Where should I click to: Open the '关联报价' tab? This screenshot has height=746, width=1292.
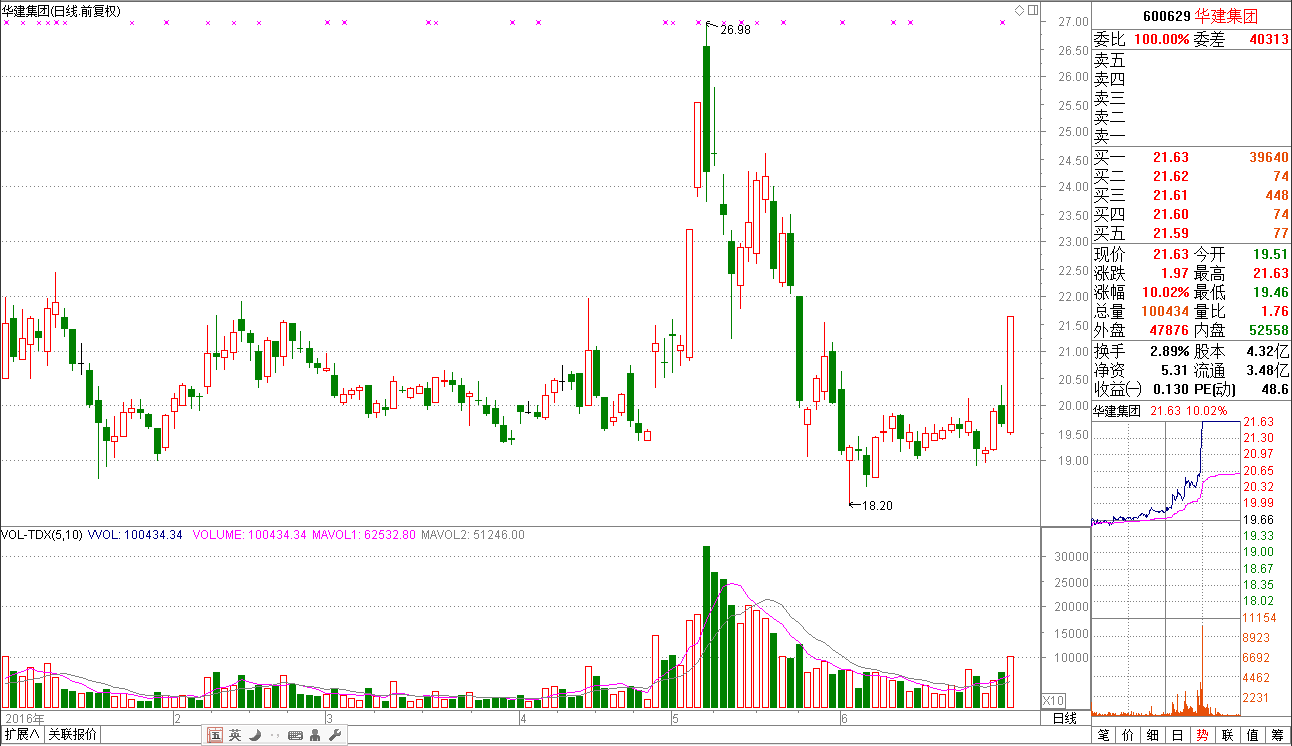pos(73,735)
